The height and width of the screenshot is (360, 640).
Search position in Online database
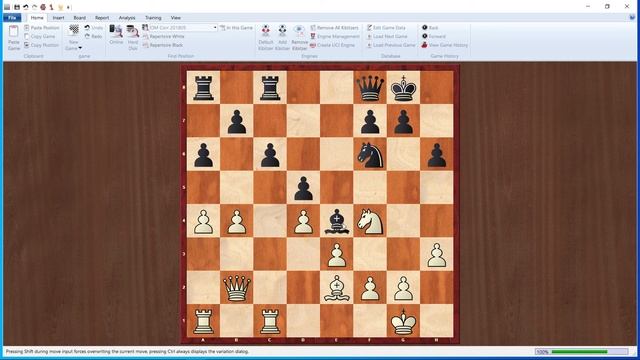[116, 34]
